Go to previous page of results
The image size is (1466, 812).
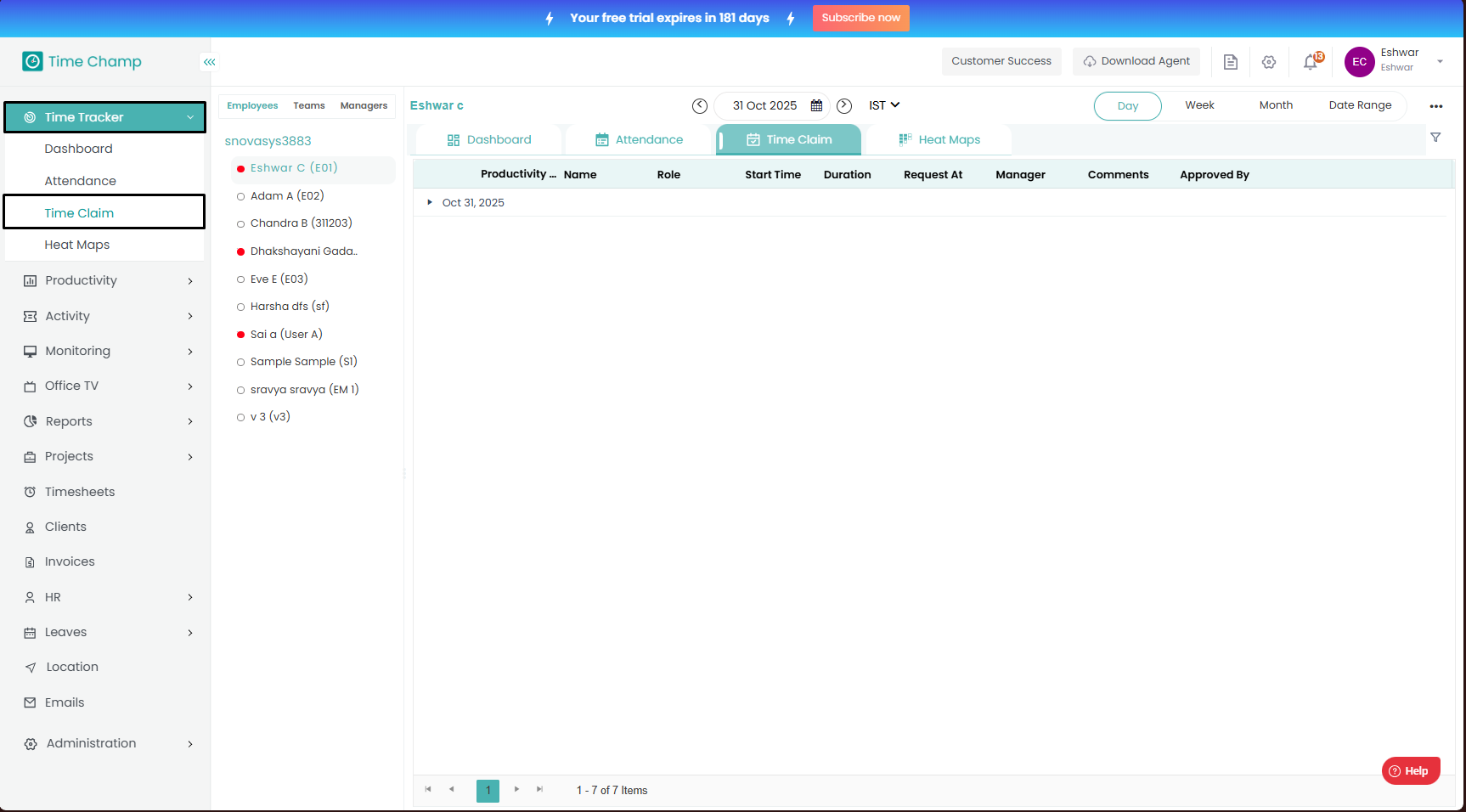coord(452,790)
